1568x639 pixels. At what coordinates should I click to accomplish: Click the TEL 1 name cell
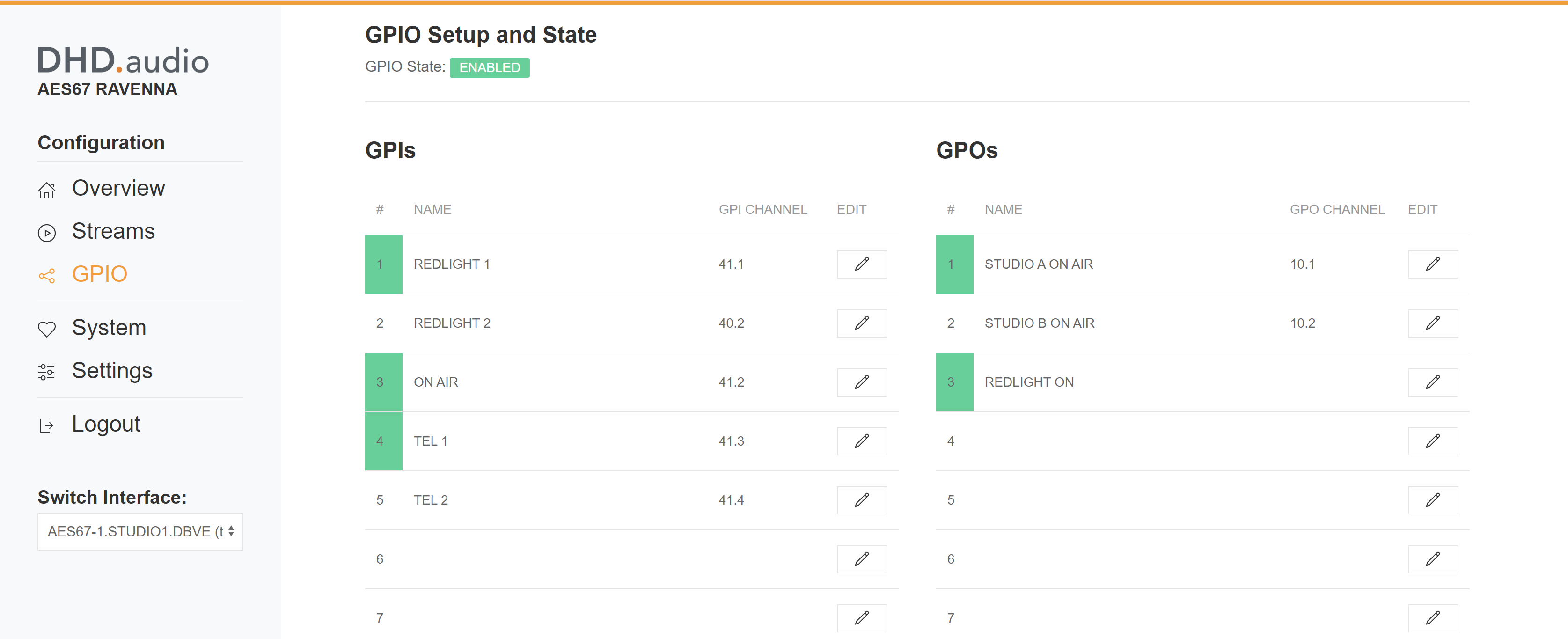(x=430, y=441)
